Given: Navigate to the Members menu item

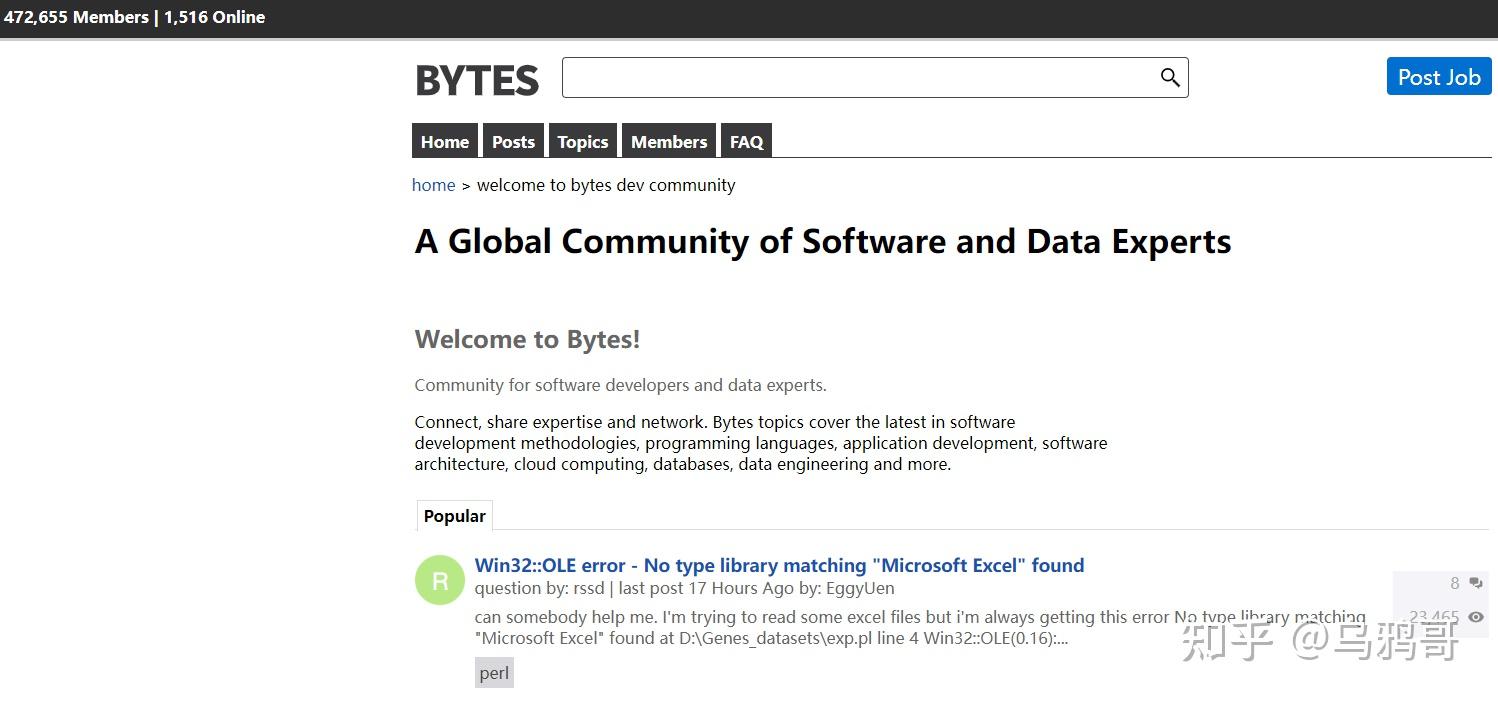Looking at the screenshot, I should pos(669,142).
